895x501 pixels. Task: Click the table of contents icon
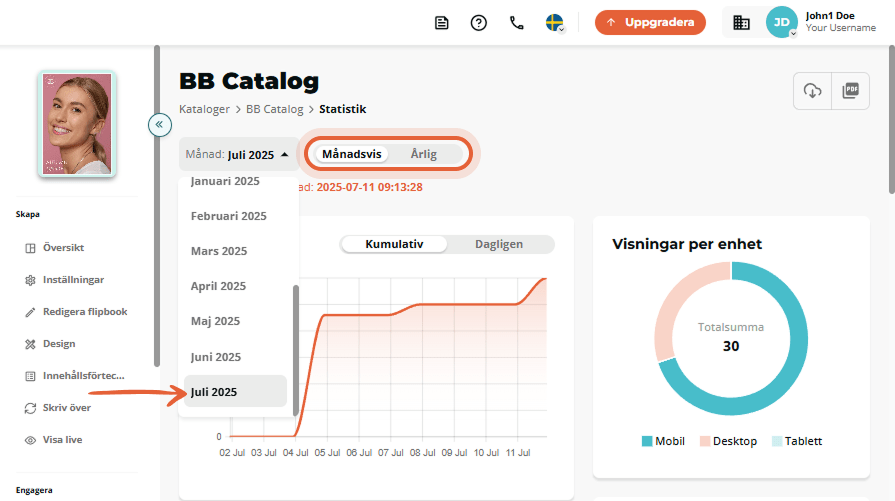(30, 376)
